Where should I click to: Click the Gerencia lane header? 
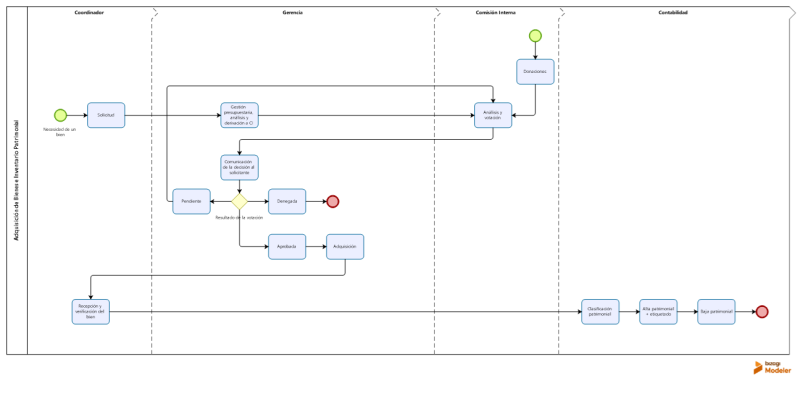pyautogui.click(x=293, y=13)
